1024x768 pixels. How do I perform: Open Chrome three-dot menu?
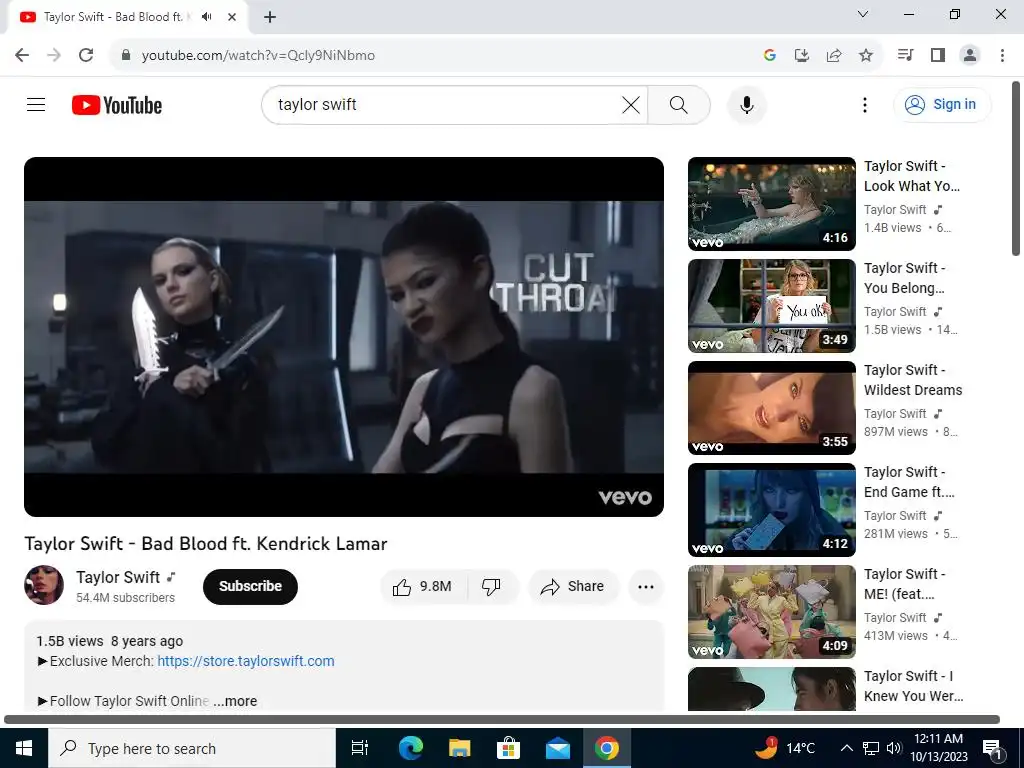click(1002, 55)
